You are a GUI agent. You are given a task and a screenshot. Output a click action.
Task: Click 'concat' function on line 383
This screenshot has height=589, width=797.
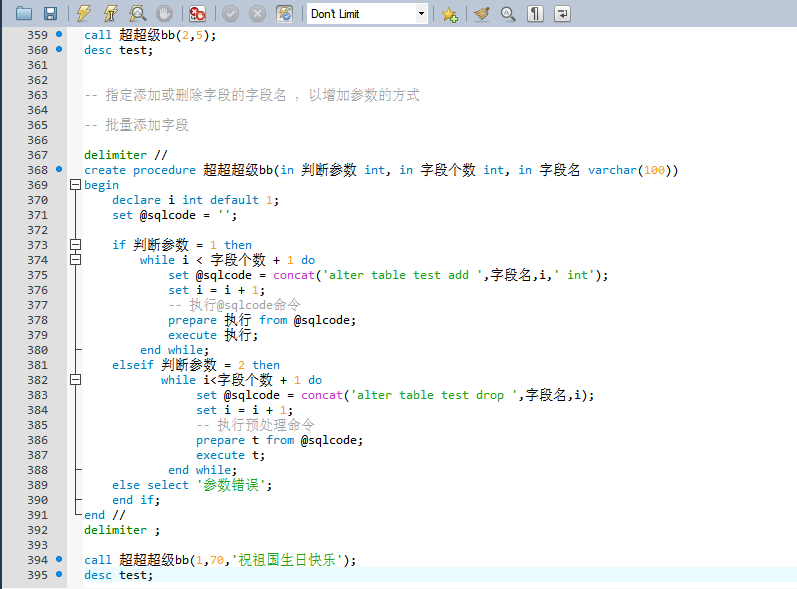coord(322,395)
